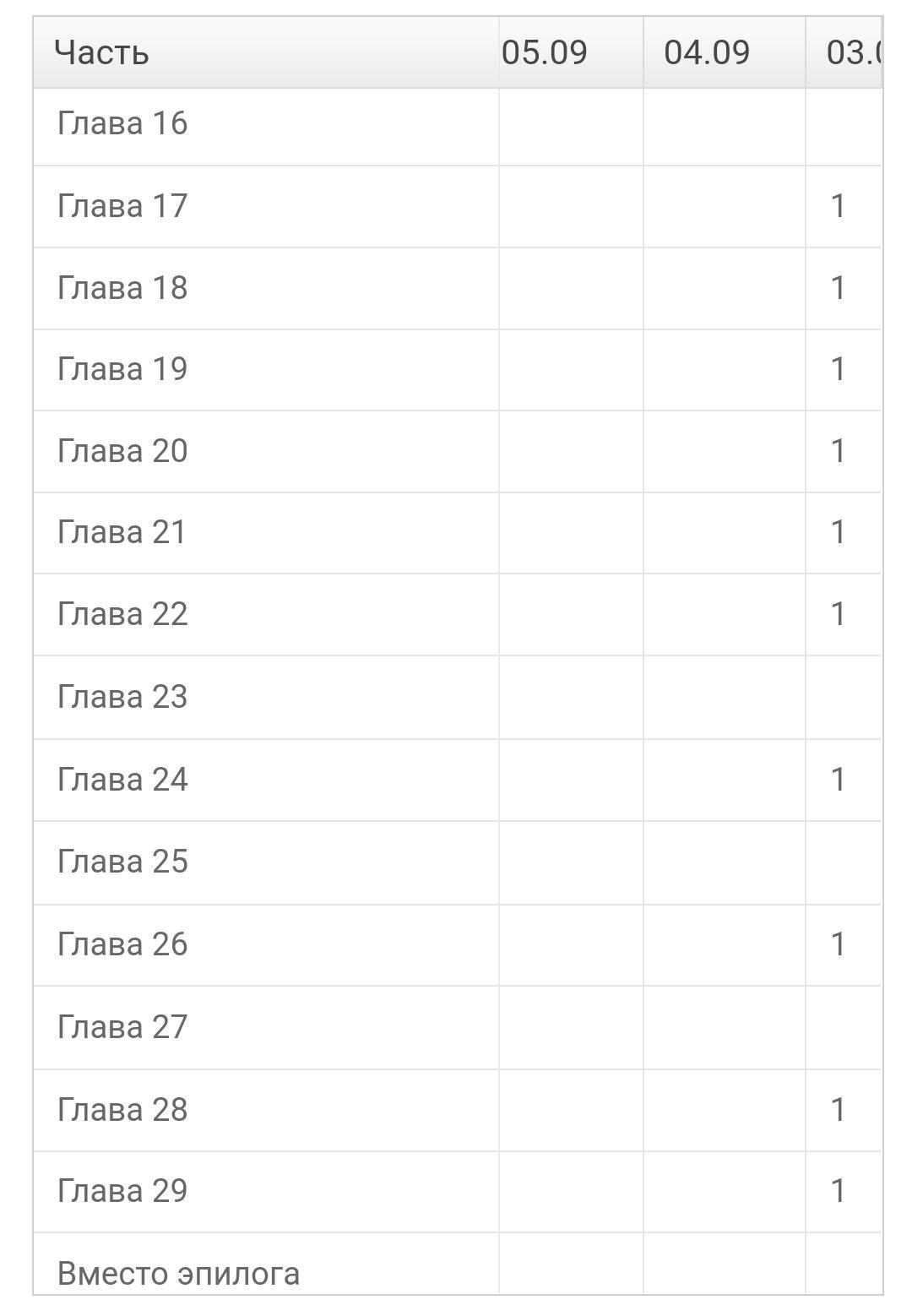Click the Глава 20 row label

click(122, 451)
